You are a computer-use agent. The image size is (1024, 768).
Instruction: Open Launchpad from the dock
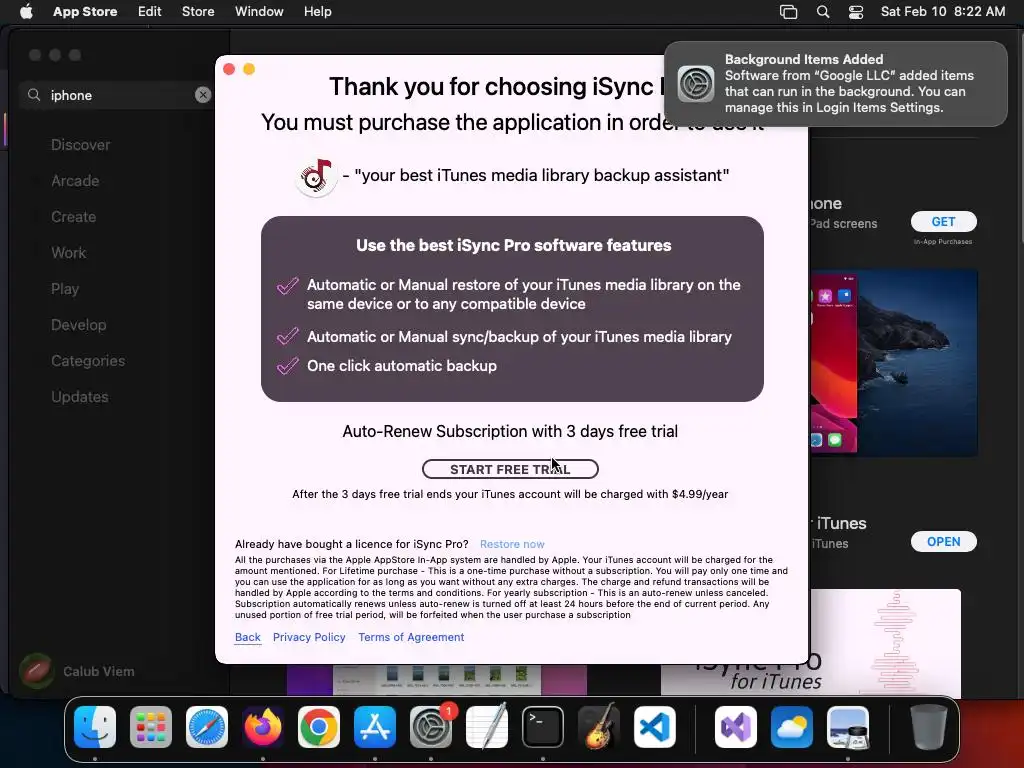(x=151, y=727)
